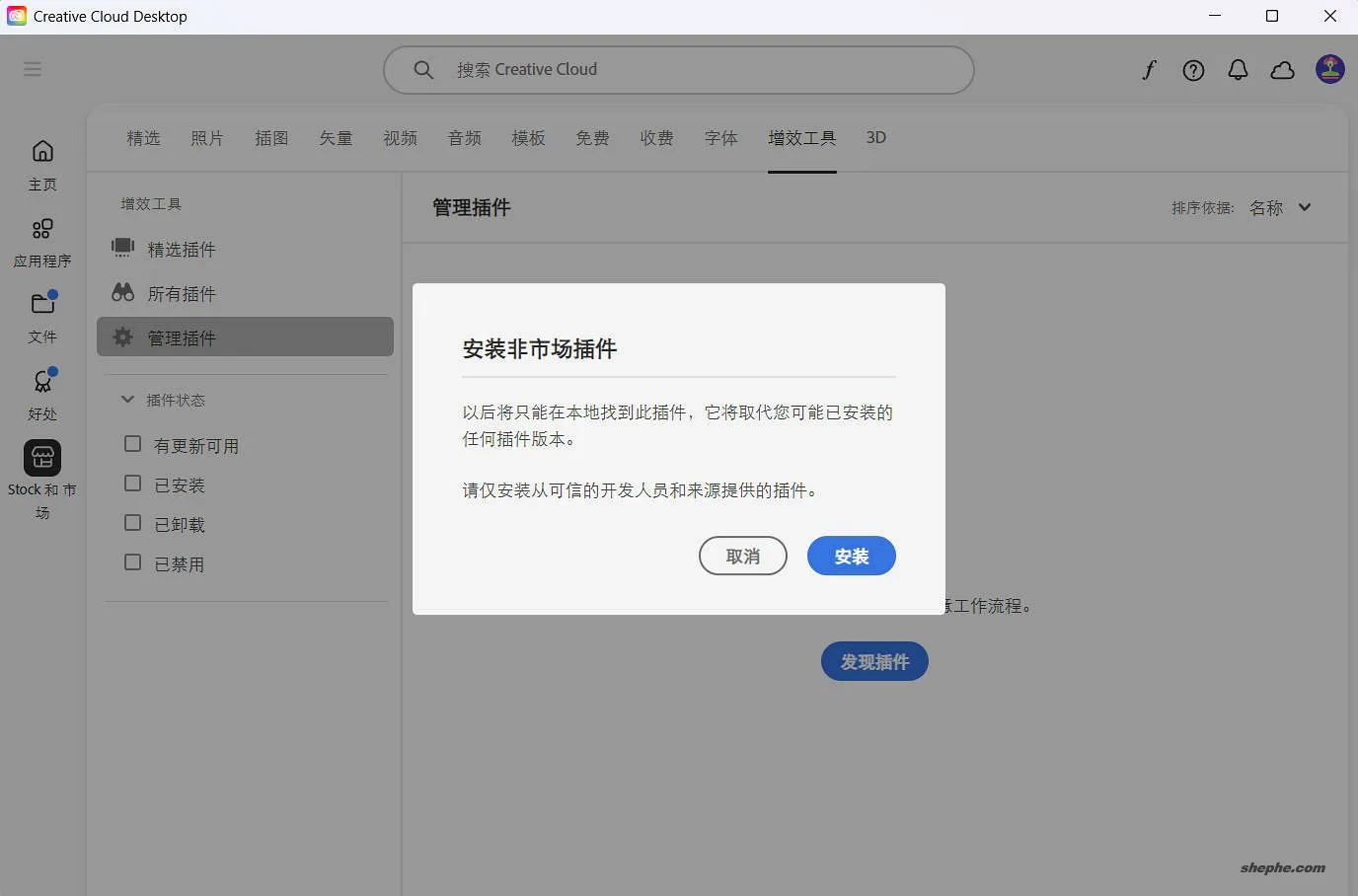
Task: Switch to the 插图 tab
Action: 271,138
